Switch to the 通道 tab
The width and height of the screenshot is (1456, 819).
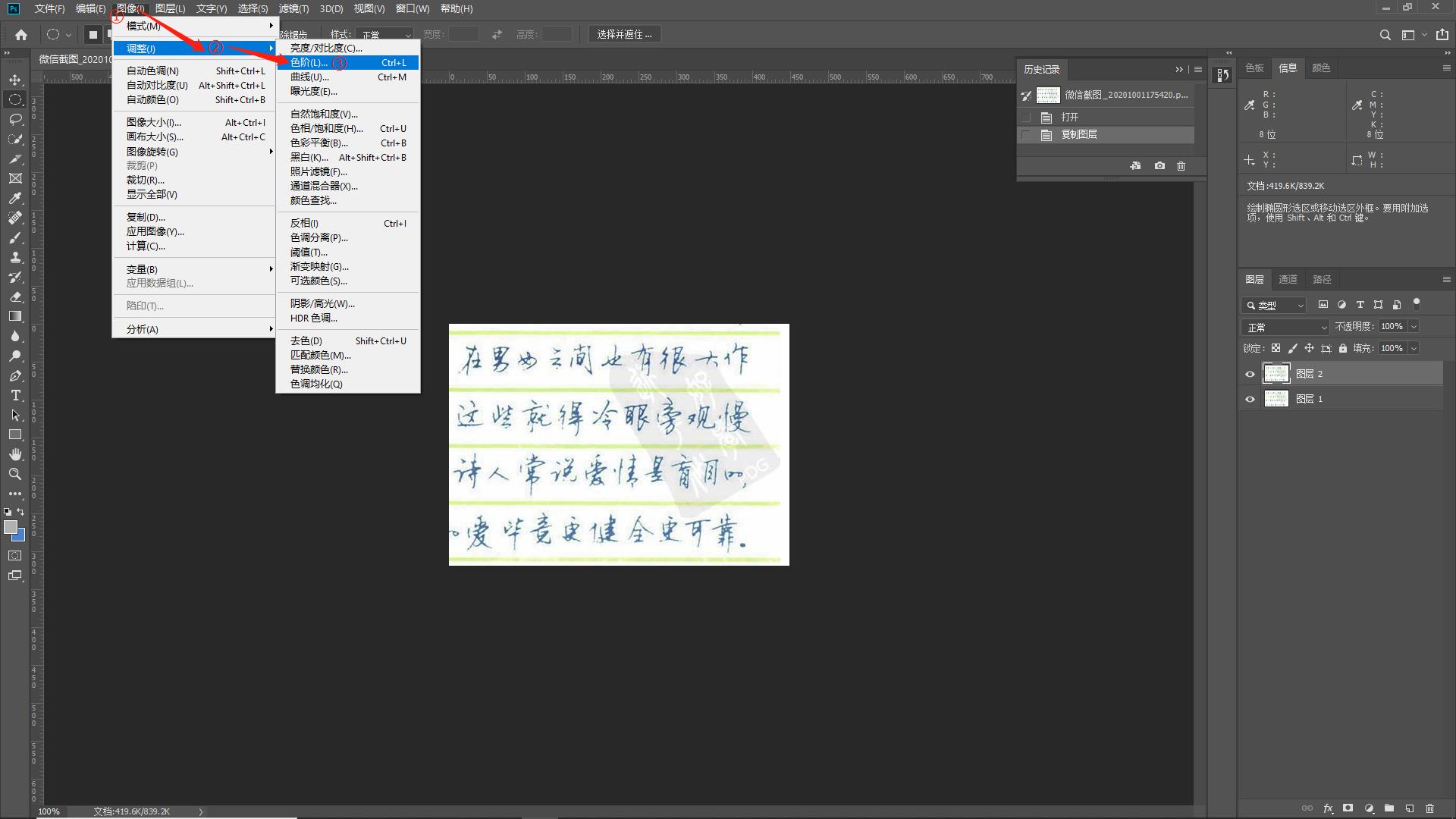pyautogui.click(x=1288, y=279)
